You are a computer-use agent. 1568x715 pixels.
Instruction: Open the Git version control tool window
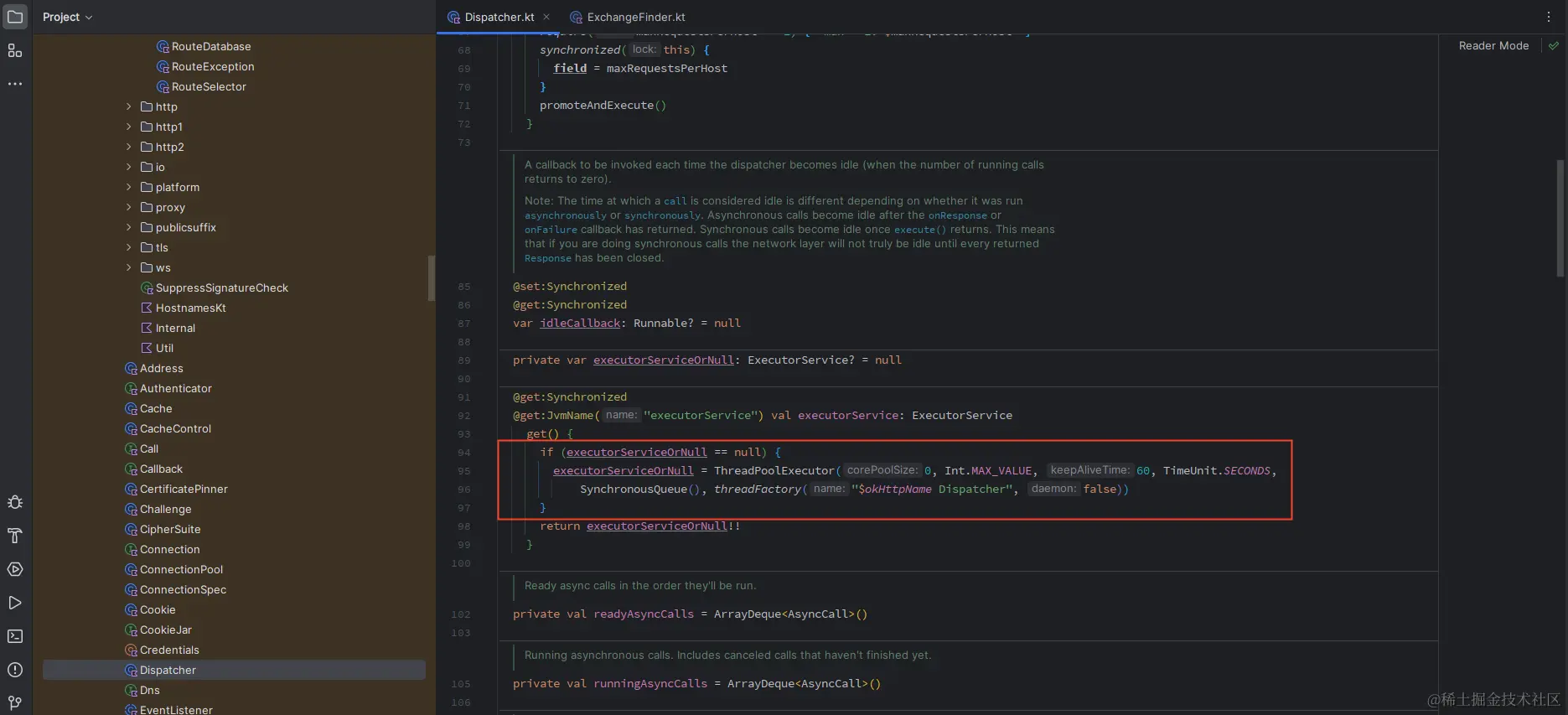[x=15, y=702]
